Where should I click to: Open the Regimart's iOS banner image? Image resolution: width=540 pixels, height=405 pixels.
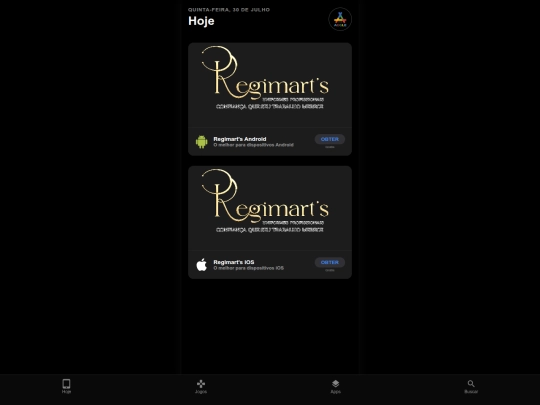click(270, 208)
